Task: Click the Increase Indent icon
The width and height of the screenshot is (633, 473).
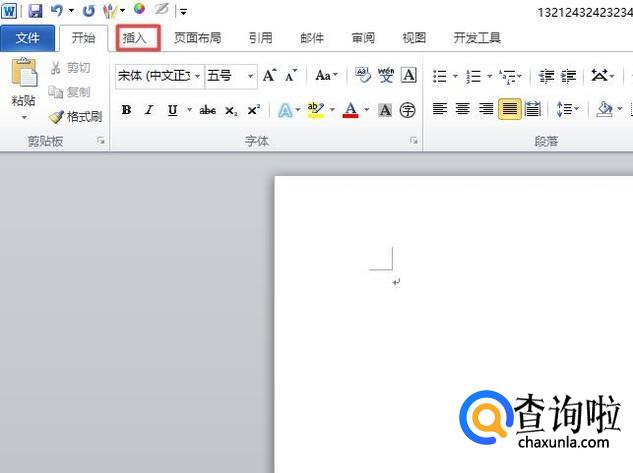Action: (568, 75)
